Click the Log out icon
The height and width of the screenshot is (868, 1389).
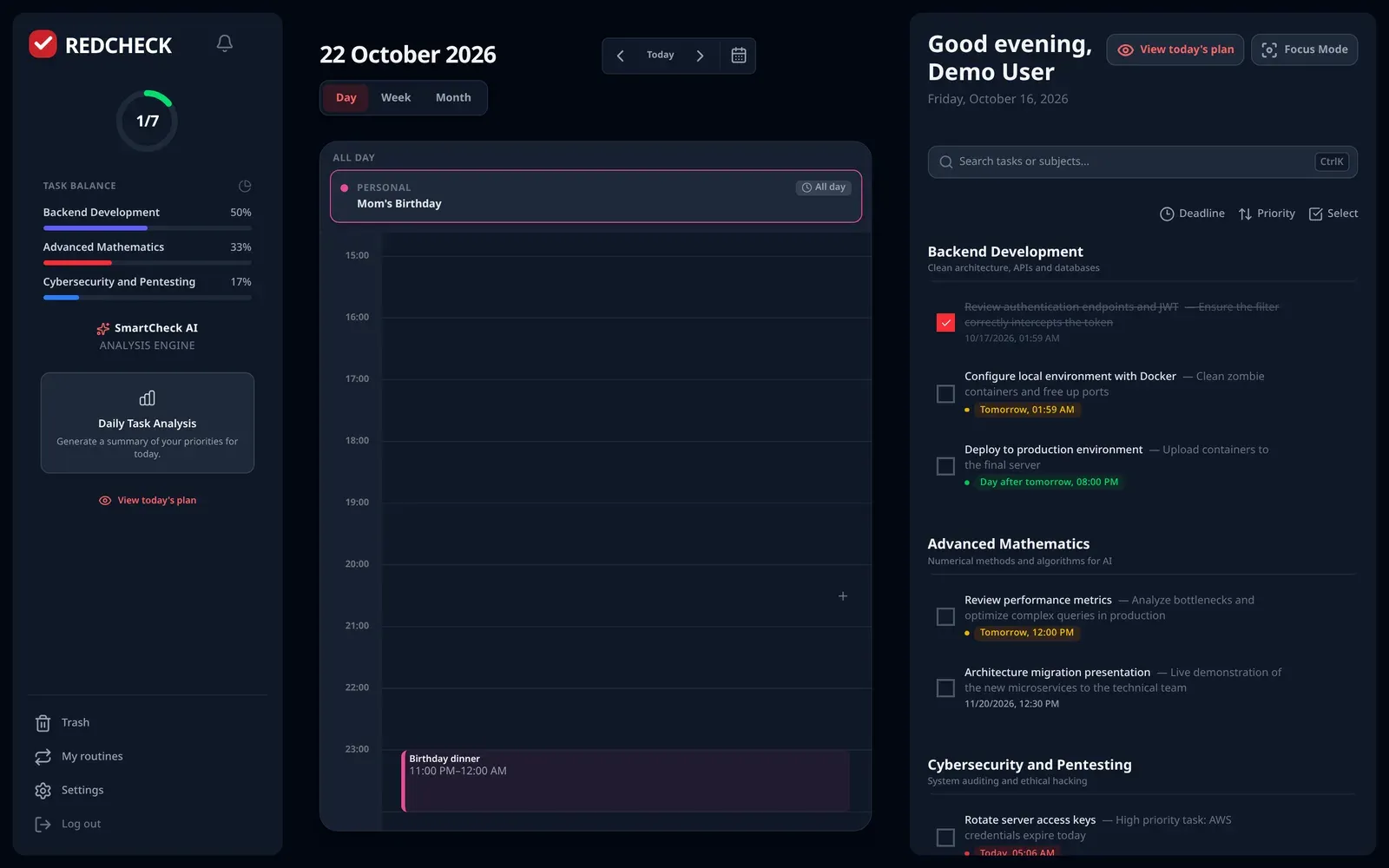click(x=43, y=825)
